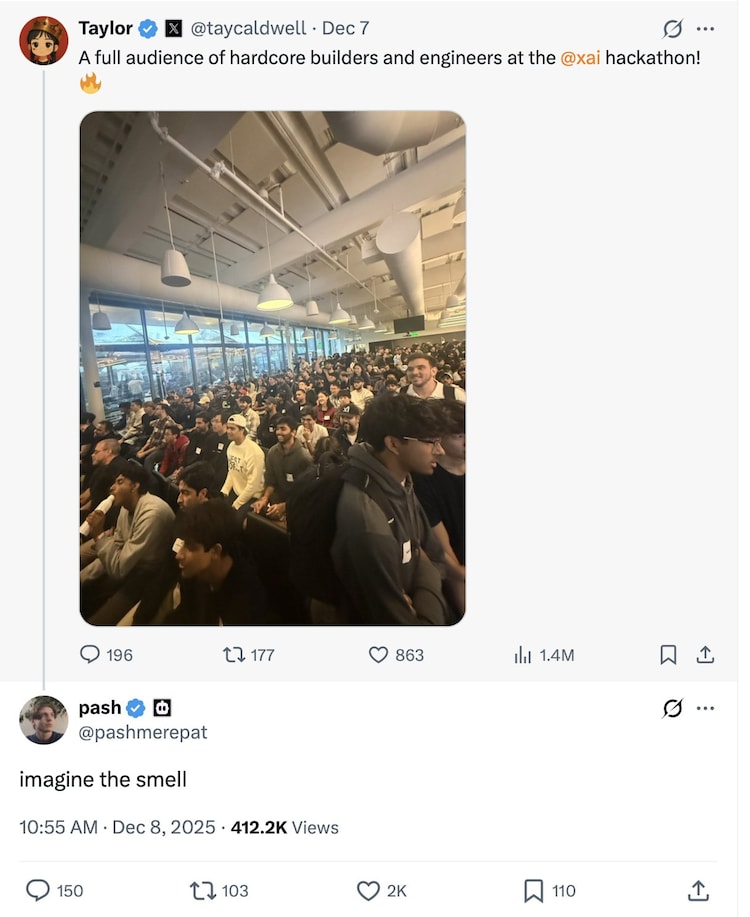Reply to Taylor's post with 196 replies
The image size is (750, 917).
[106, 654]
